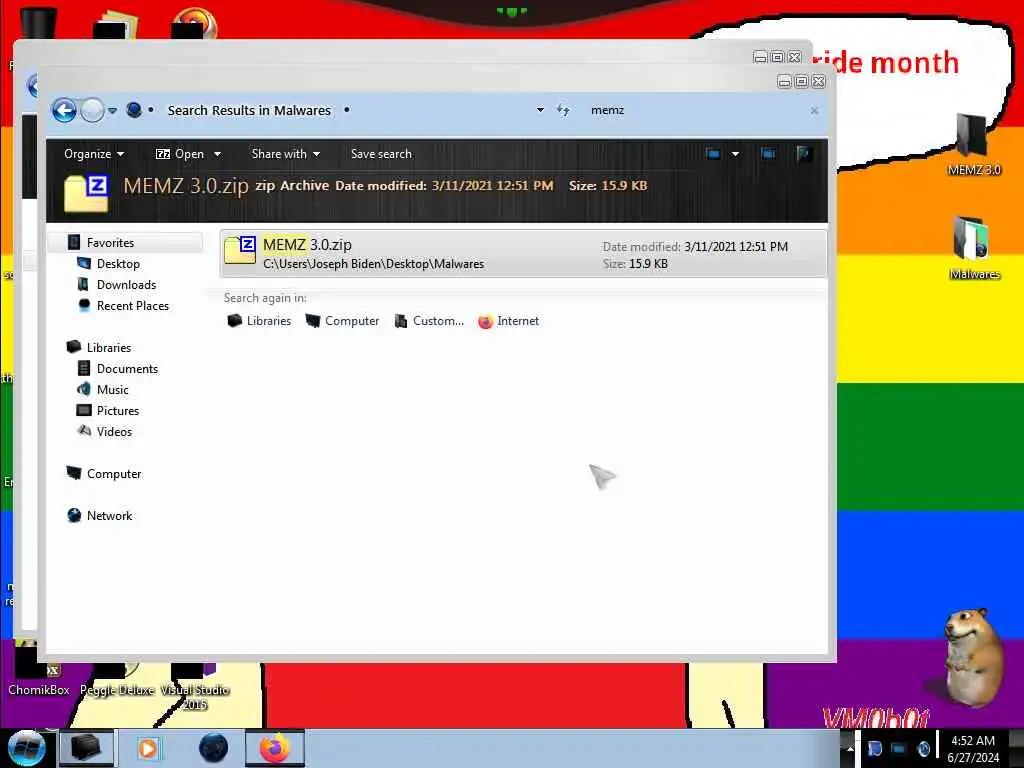
Task: Click the file path C:\Users\Joseph Biden\Desktop\Malwares
Action: 374,264
